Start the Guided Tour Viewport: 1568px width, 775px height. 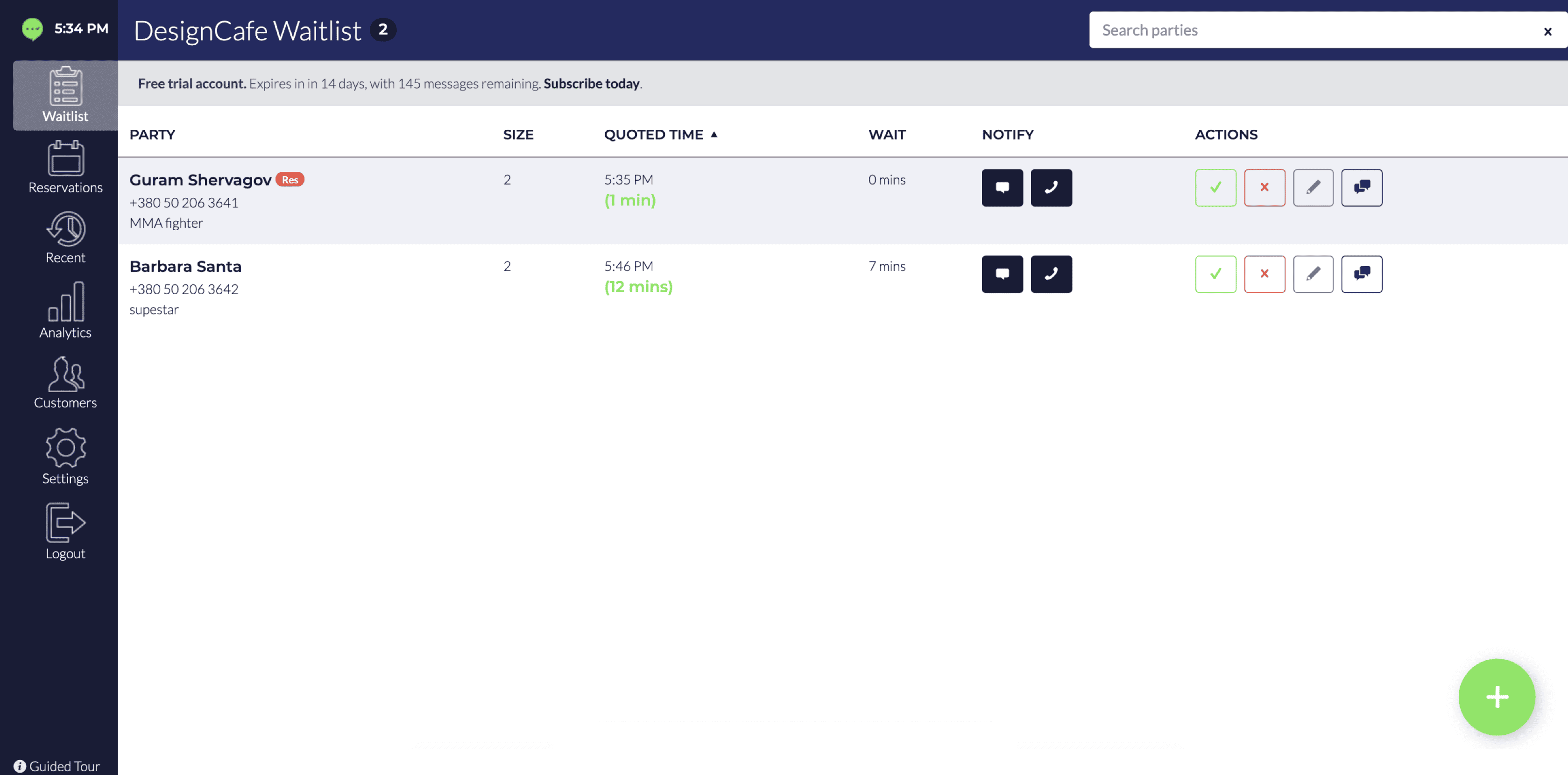pyautogui.click(x=57, y=766)
